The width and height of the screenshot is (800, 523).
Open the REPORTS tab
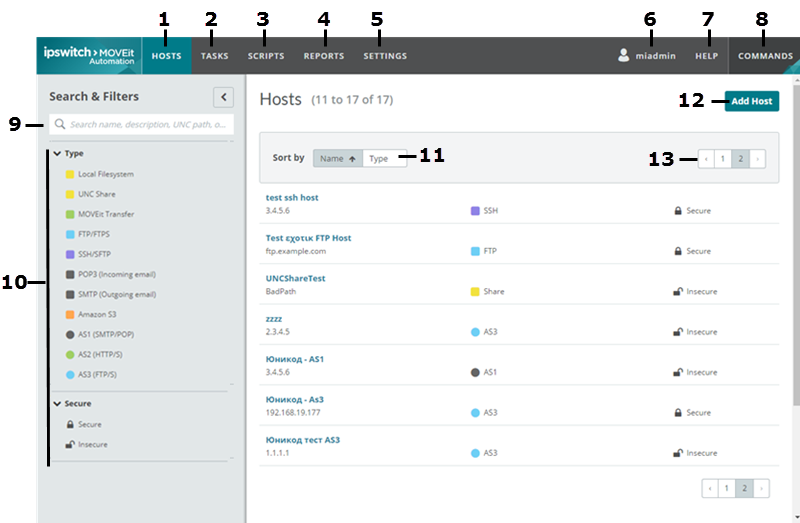324,56
